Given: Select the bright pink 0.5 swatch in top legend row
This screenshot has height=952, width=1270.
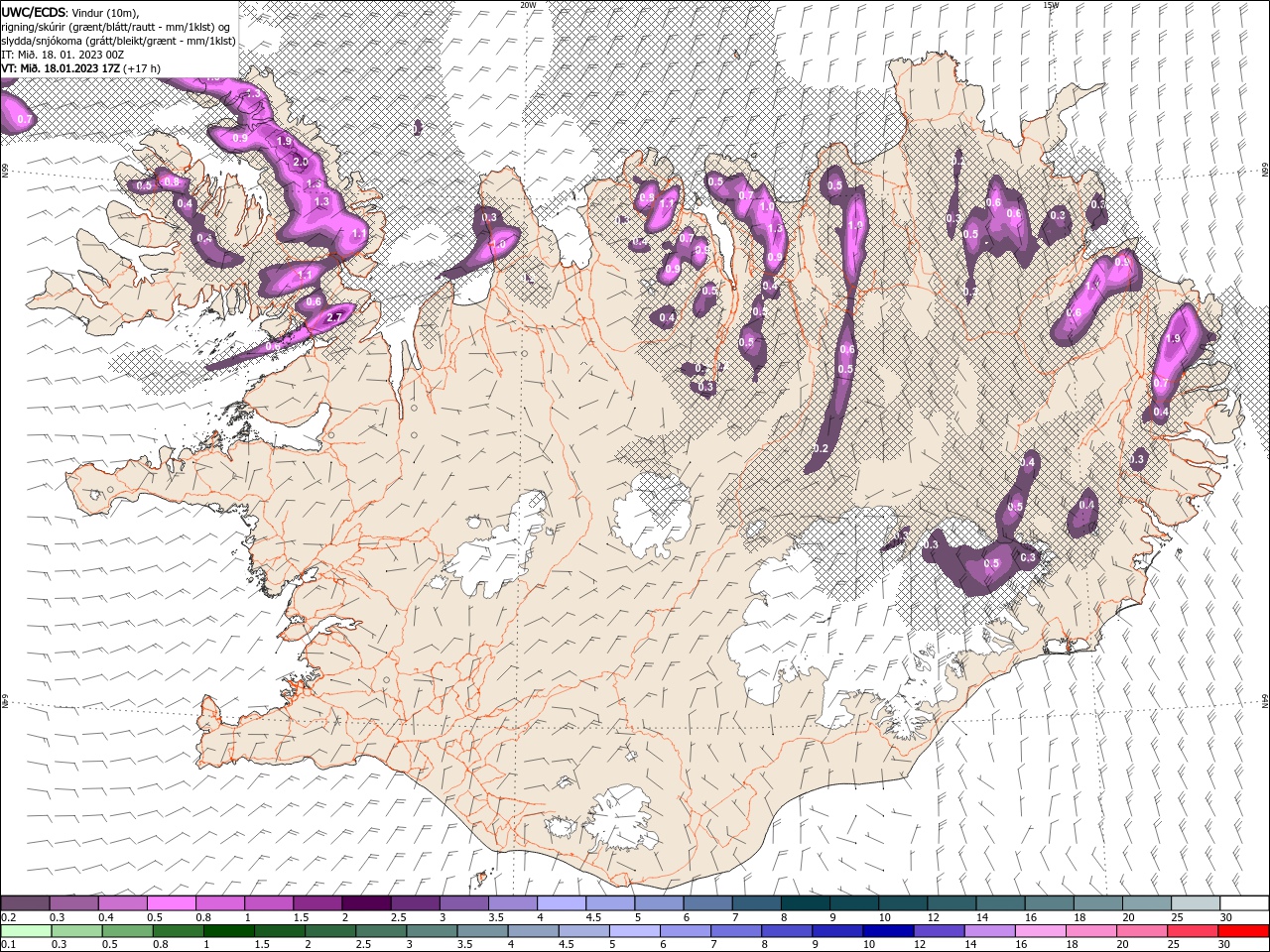Looking at the screenshot, I should pyautogui.click(x=172, y=903).
